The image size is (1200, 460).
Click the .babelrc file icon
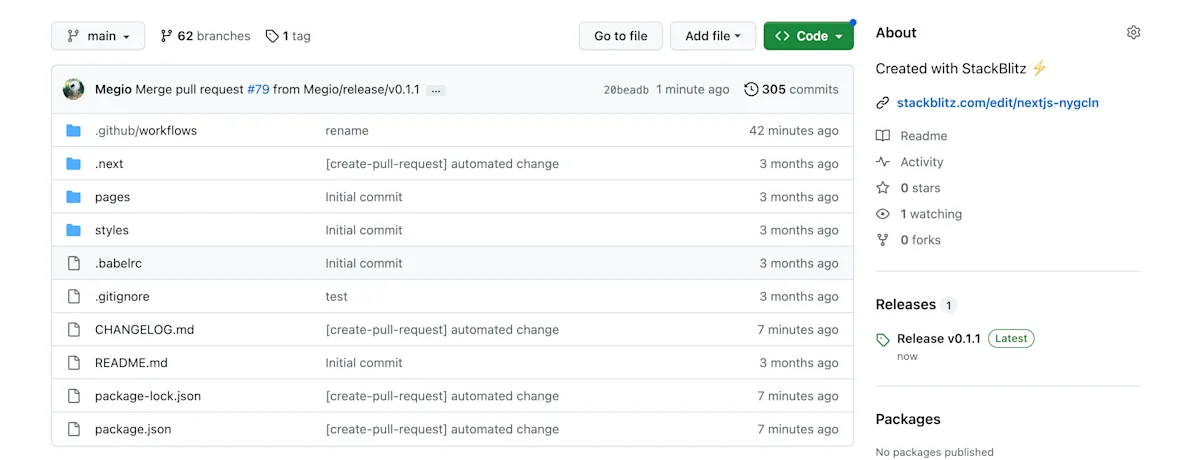[x=73, y=263]
